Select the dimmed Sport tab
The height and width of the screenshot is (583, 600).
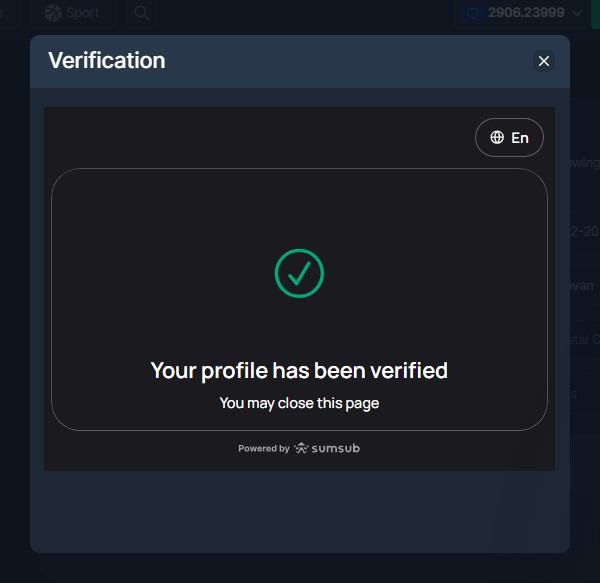[72, 13]
